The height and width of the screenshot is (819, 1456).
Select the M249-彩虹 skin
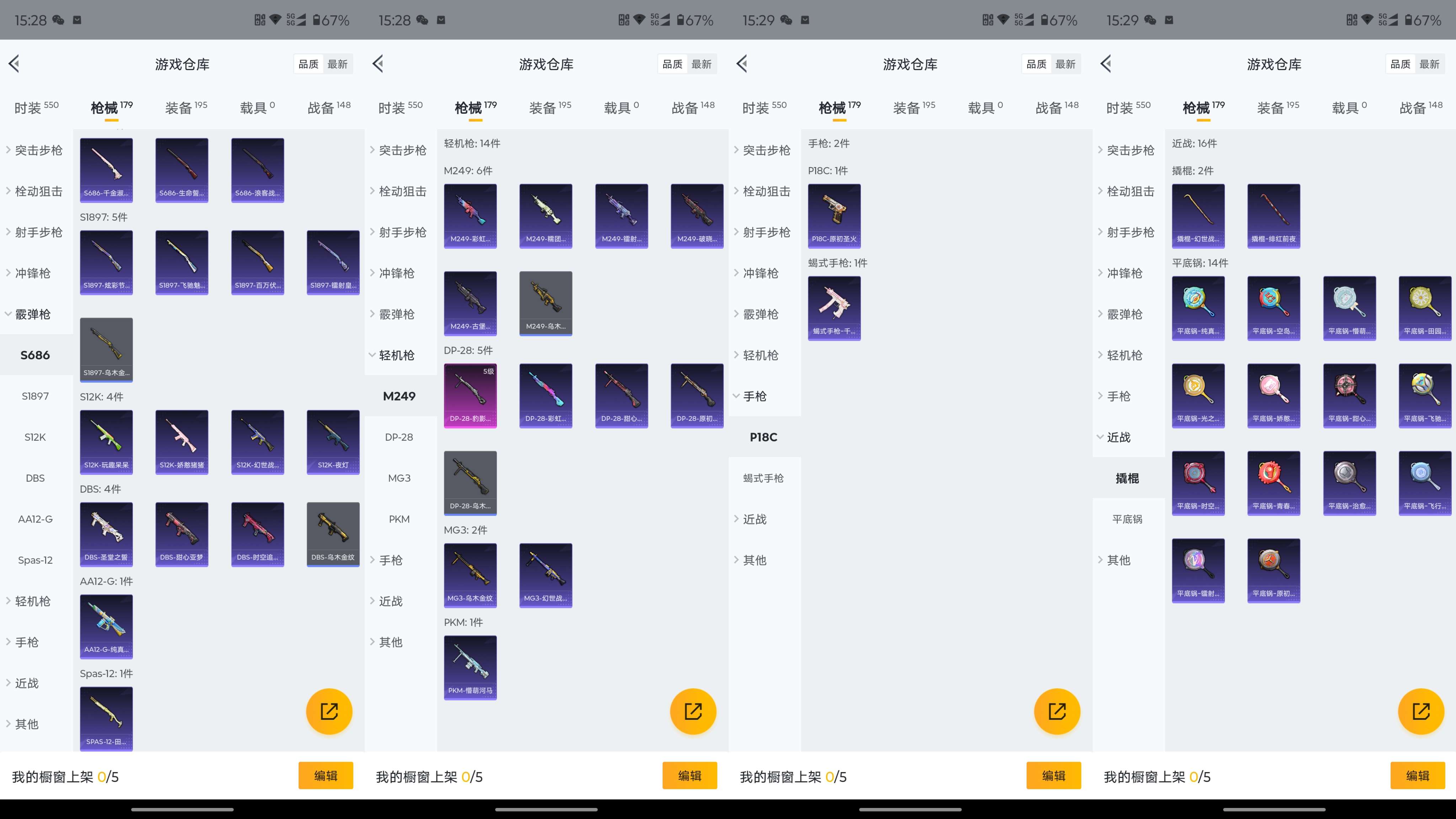point(470,216)
